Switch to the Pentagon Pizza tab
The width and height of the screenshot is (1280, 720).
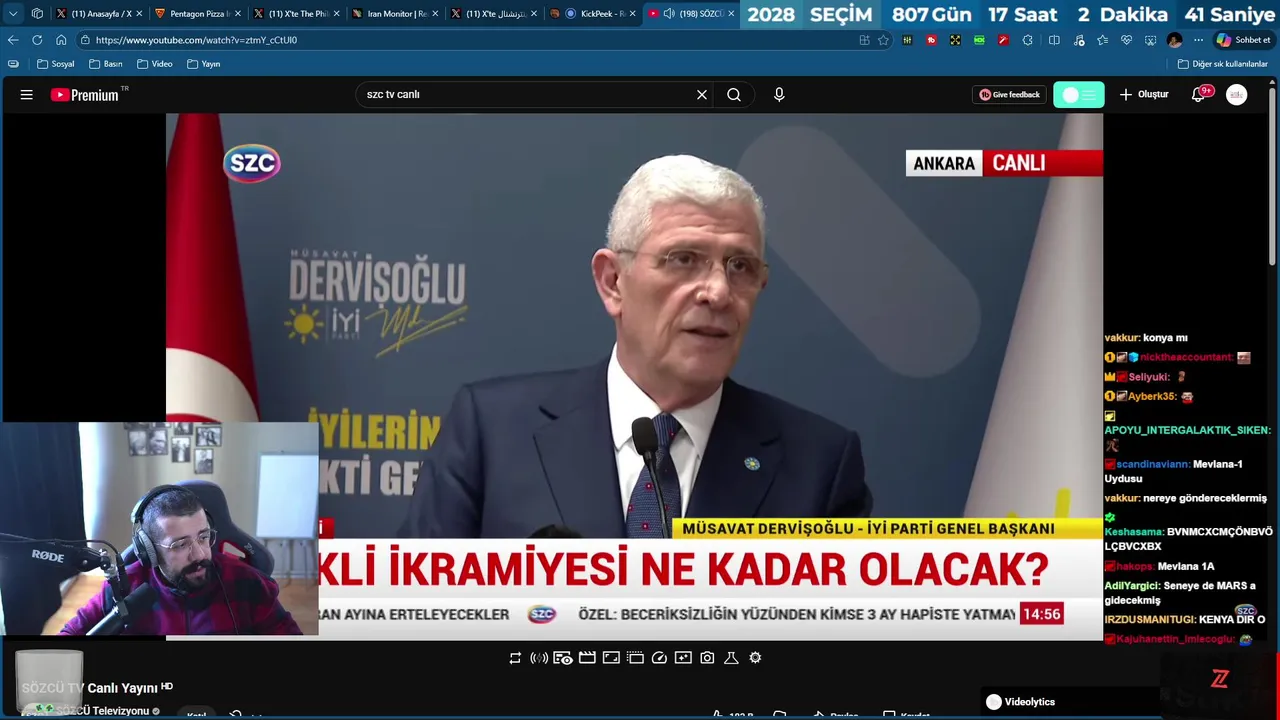196,14
